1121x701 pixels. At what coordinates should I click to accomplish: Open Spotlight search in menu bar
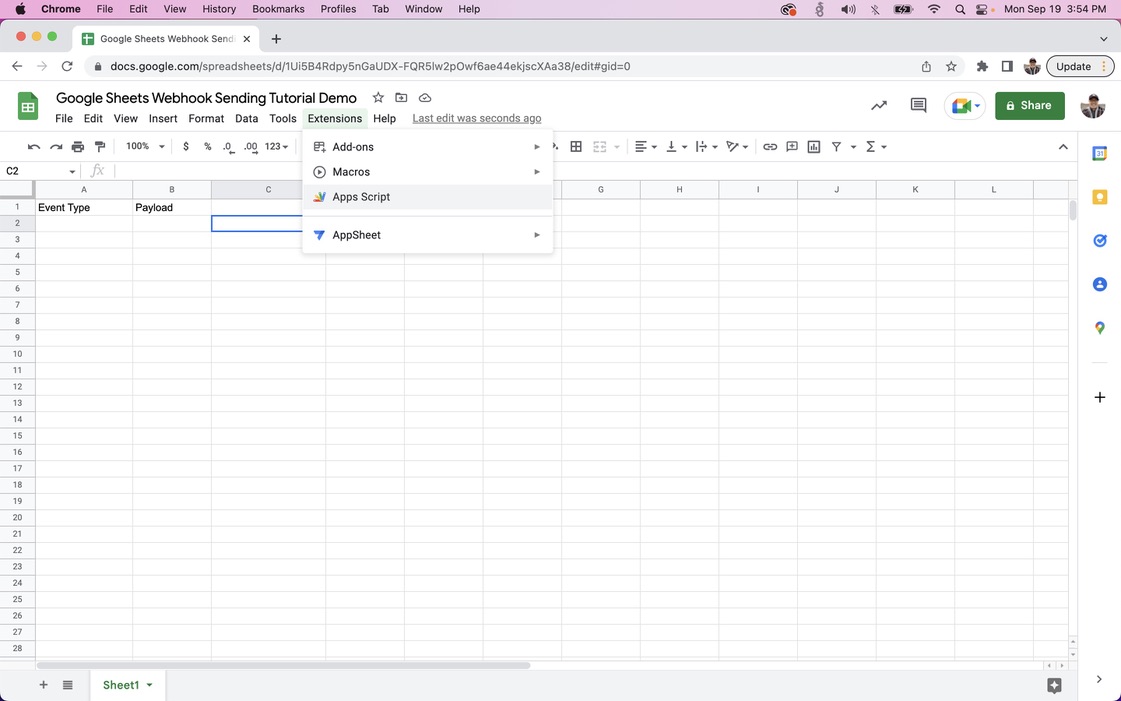coord(960,9)
